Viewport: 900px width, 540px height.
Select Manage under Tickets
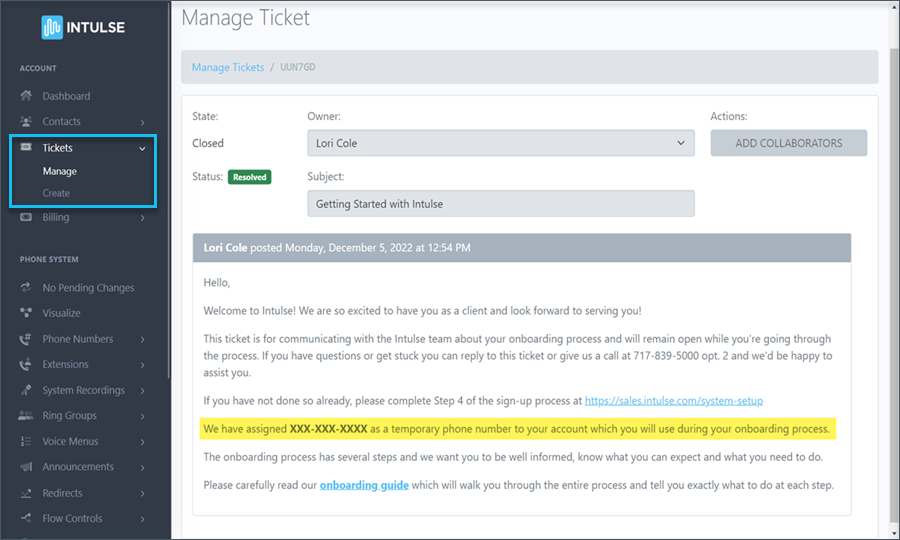tap(60, 171)
